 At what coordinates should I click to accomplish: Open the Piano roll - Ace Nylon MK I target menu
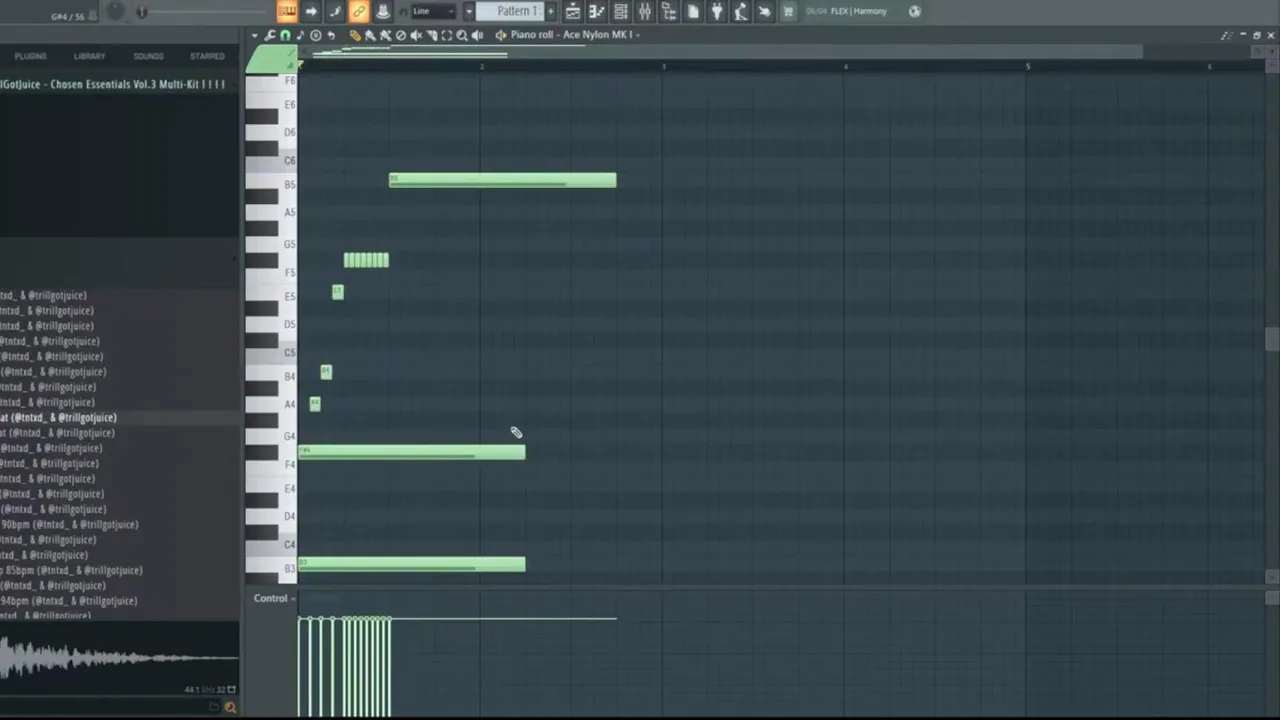[574, 35]
